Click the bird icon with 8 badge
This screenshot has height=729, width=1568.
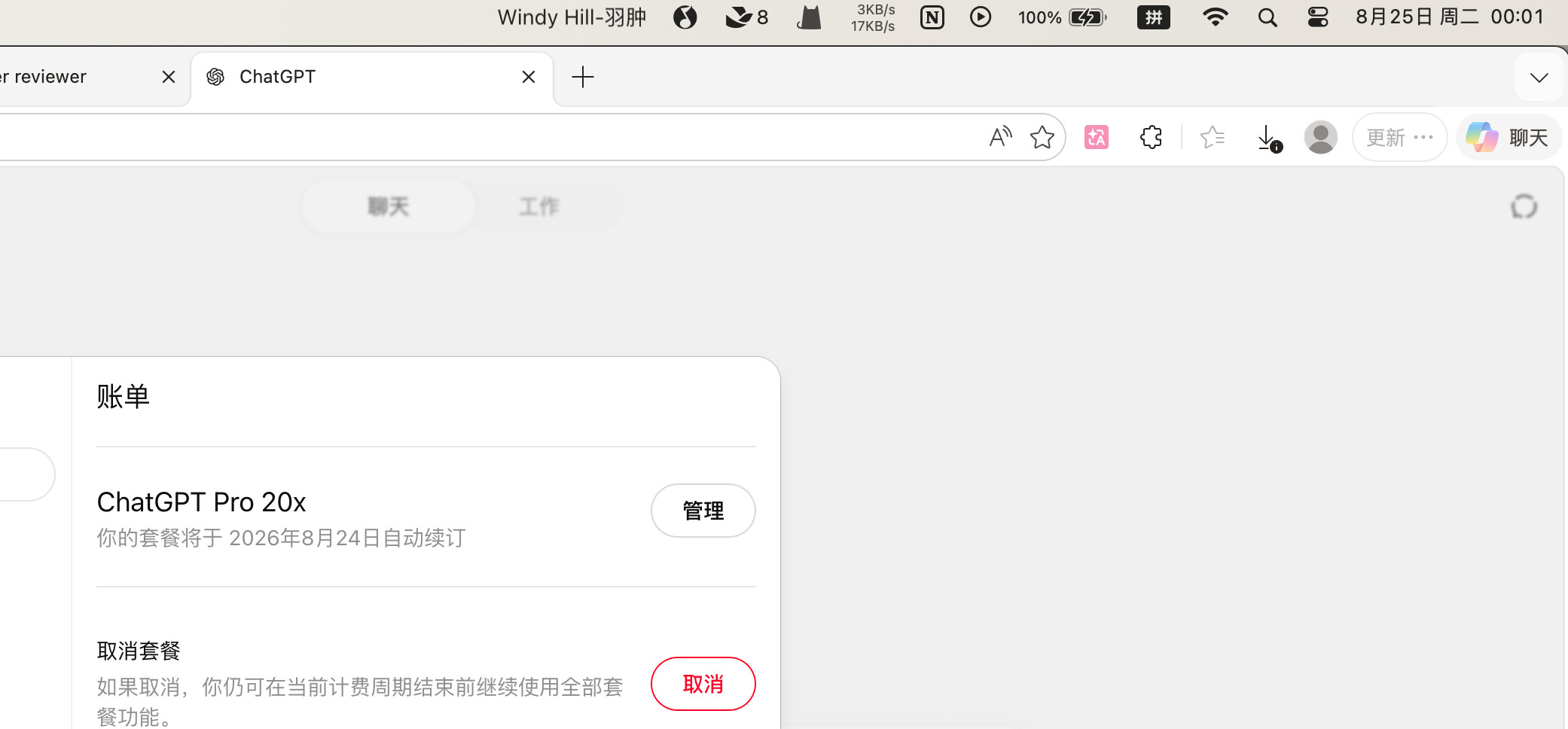coord(746,17)
